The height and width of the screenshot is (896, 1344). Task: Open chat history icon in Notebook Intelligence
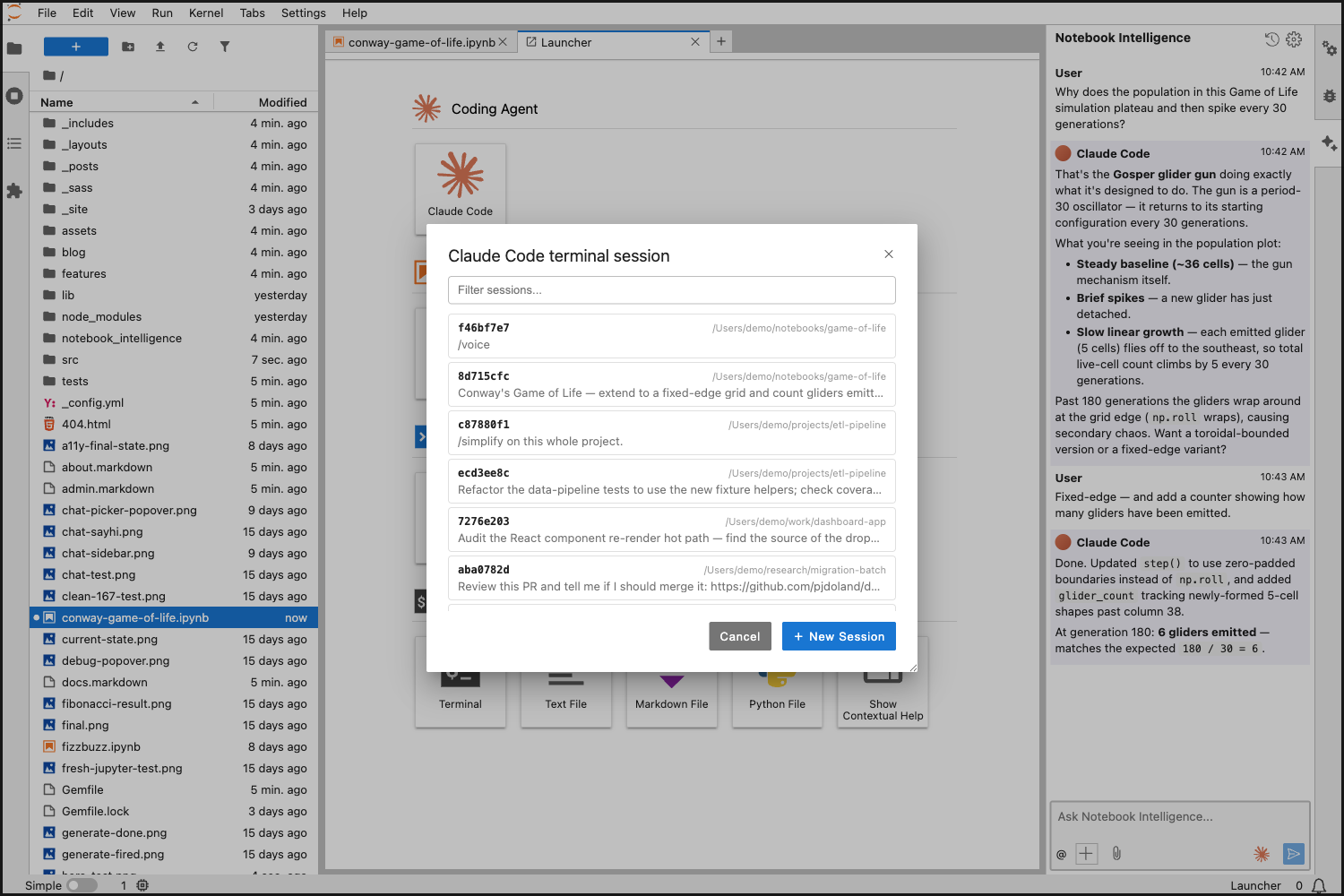1271,39
